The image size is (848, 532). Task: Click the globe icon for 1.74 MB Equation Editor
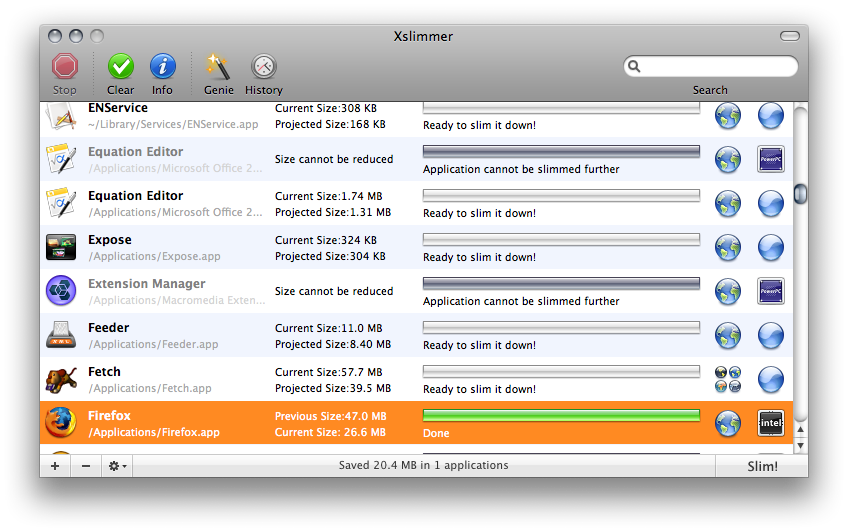pyautogui.click(x=728, y=204)
